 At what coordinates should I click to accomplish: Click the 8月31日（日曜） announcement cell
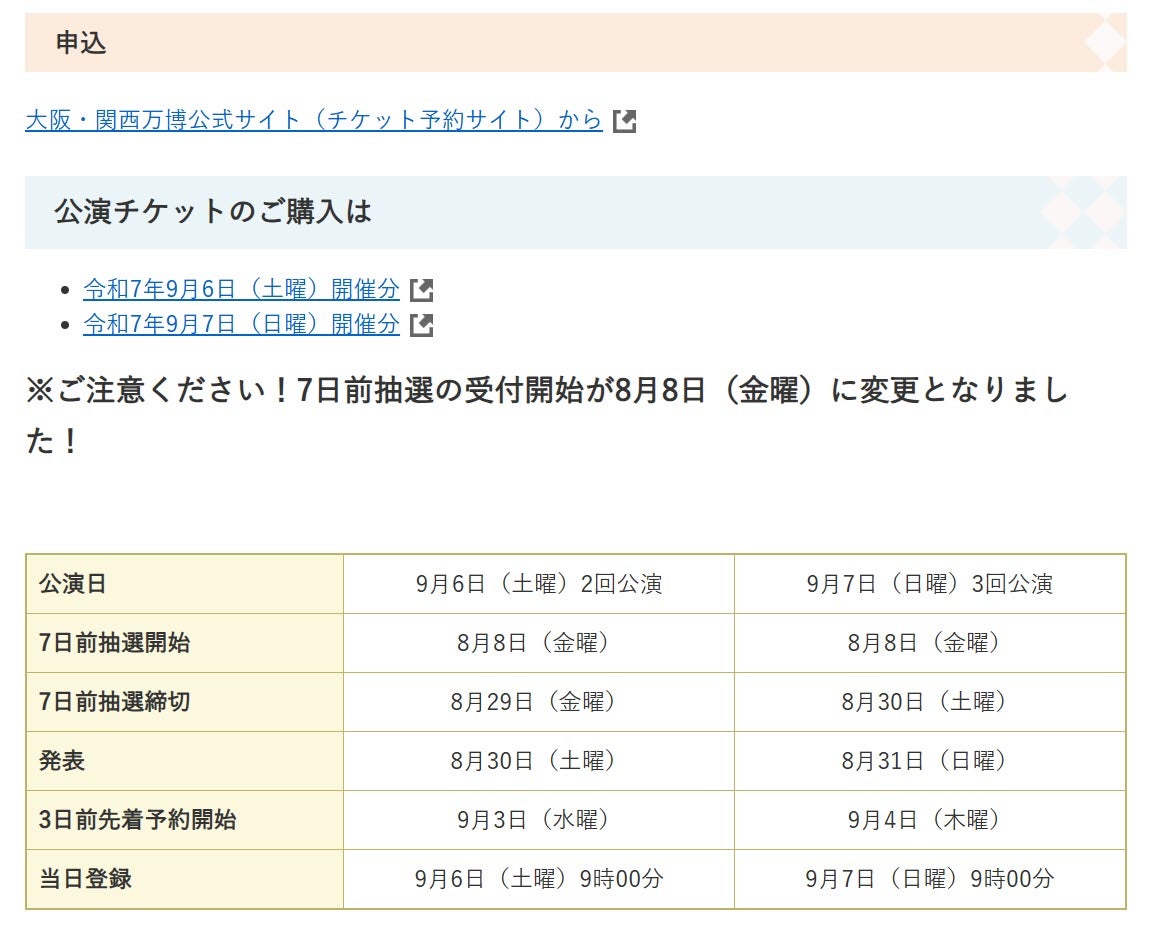[x=930, y=761]
